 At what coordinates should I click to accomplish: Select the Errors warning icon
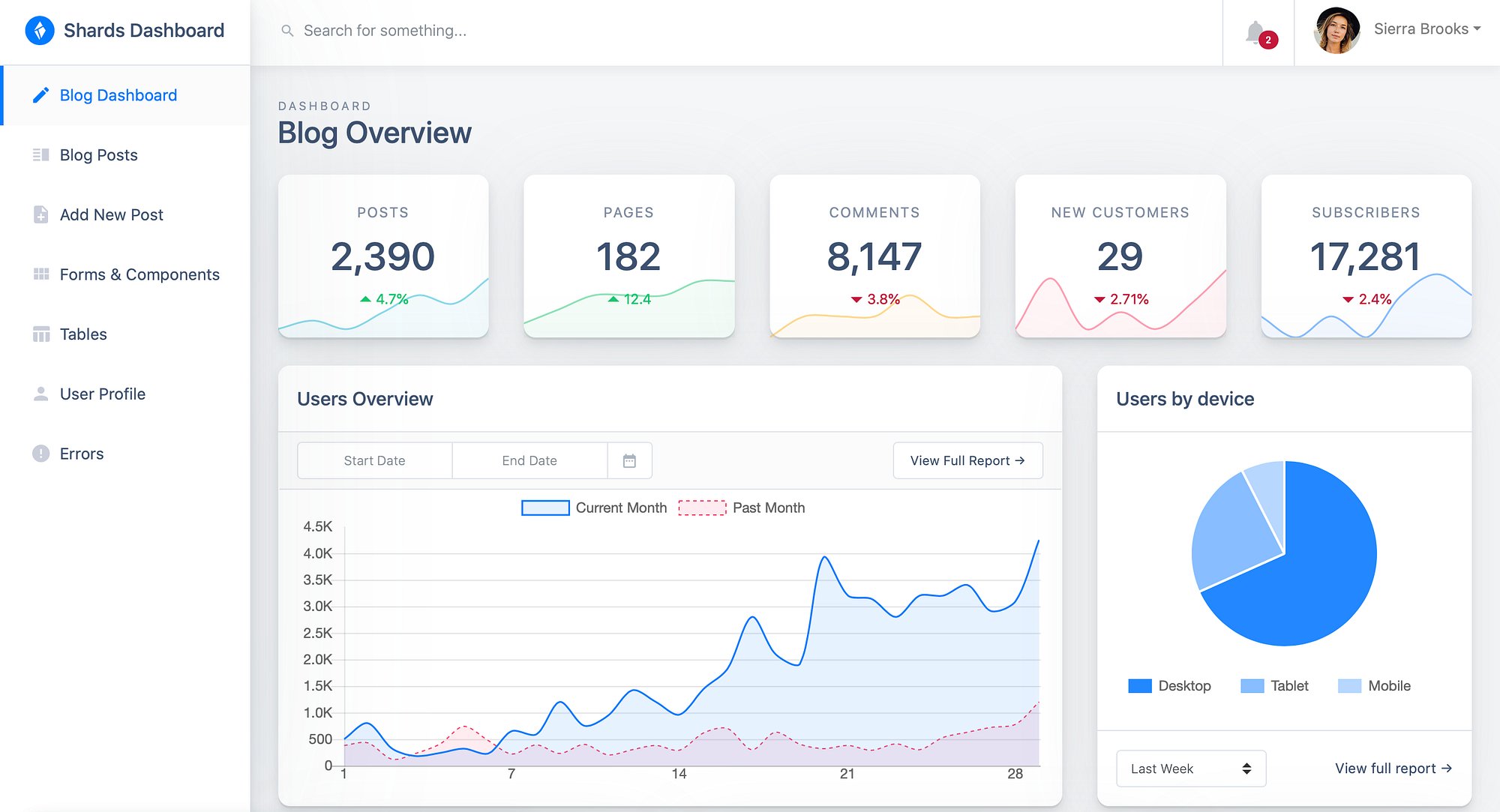pos(41,454)
